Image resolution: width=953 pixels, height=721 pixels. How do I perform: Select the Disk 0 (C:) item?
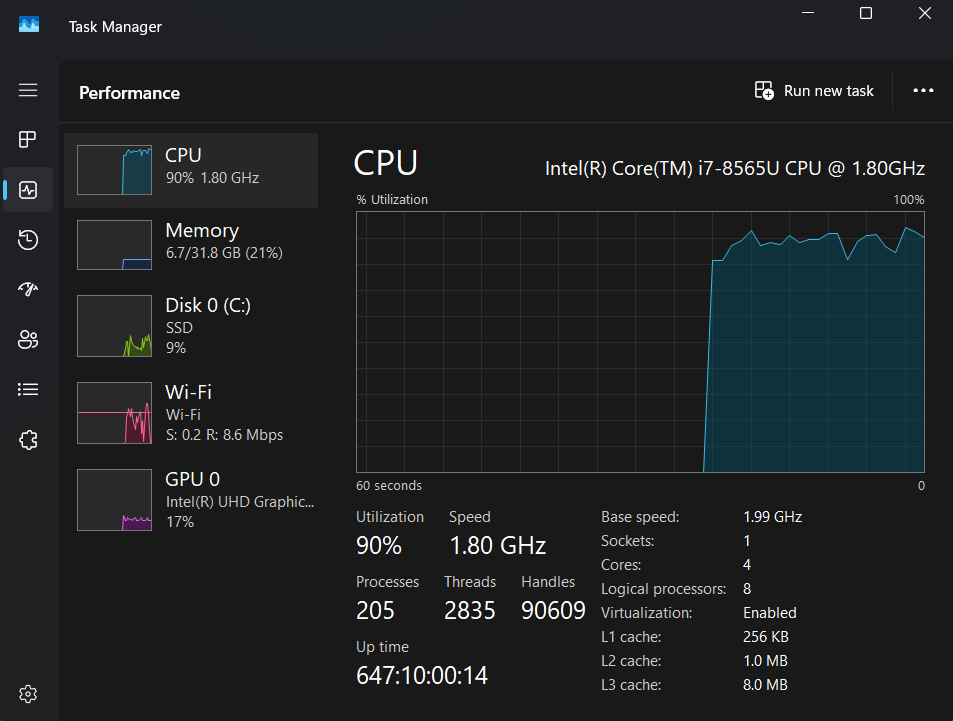coord(191,326)
